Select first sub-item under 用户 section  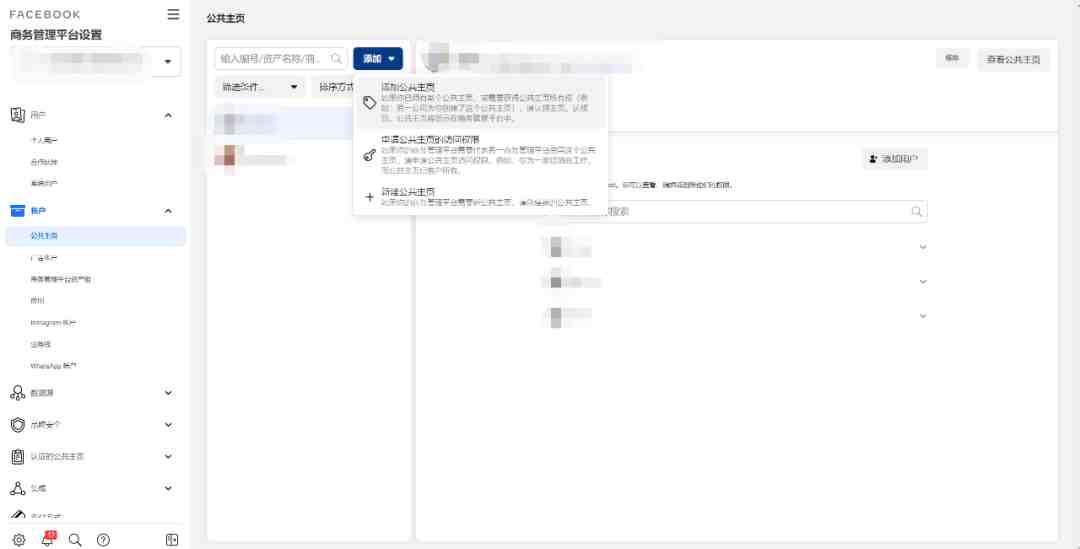point(44,141)
